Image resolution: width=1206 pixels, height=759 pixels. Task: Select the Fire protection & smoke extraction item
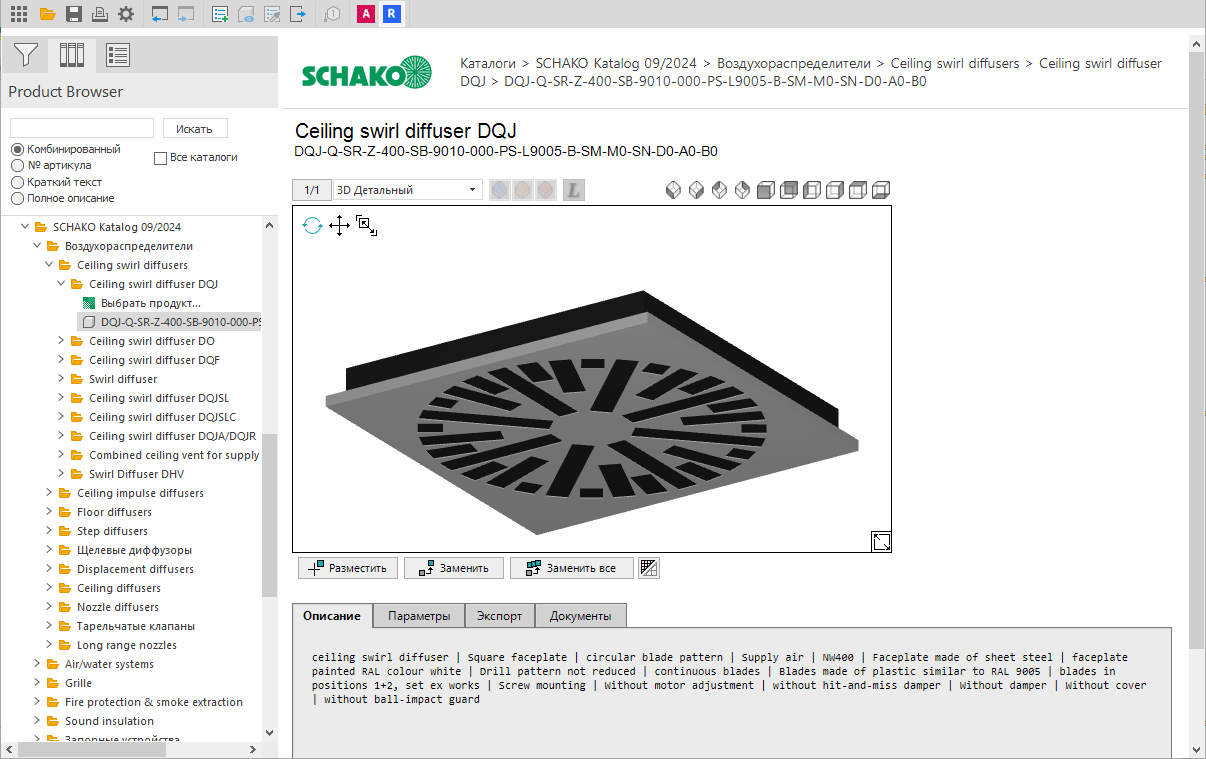[154, 702]
